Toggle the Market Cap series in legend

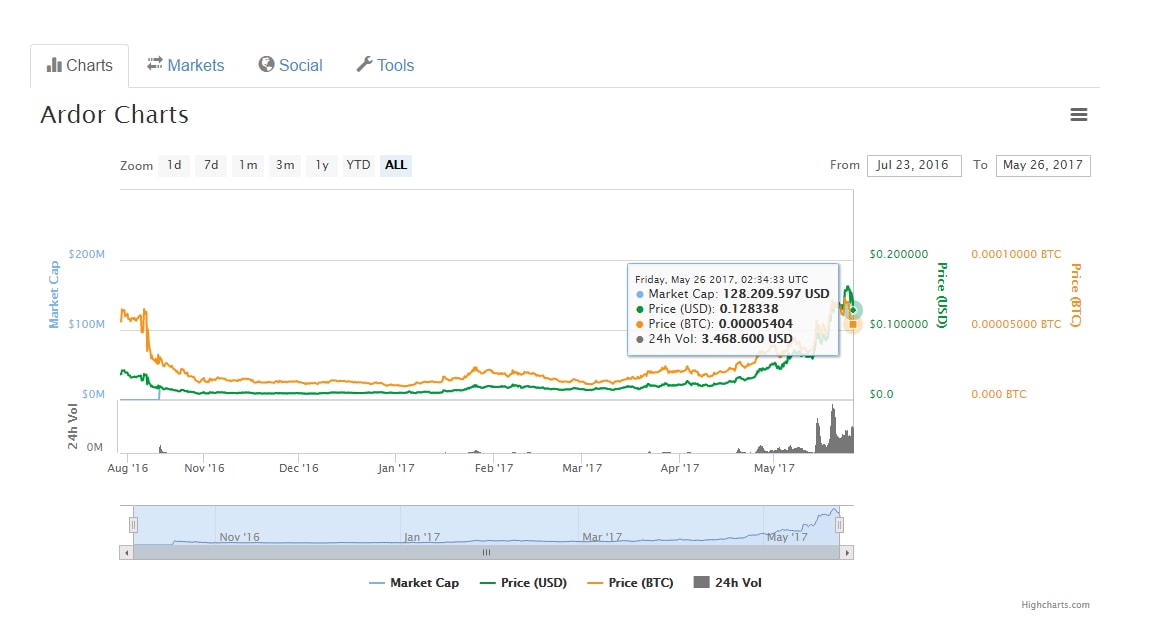413,583
